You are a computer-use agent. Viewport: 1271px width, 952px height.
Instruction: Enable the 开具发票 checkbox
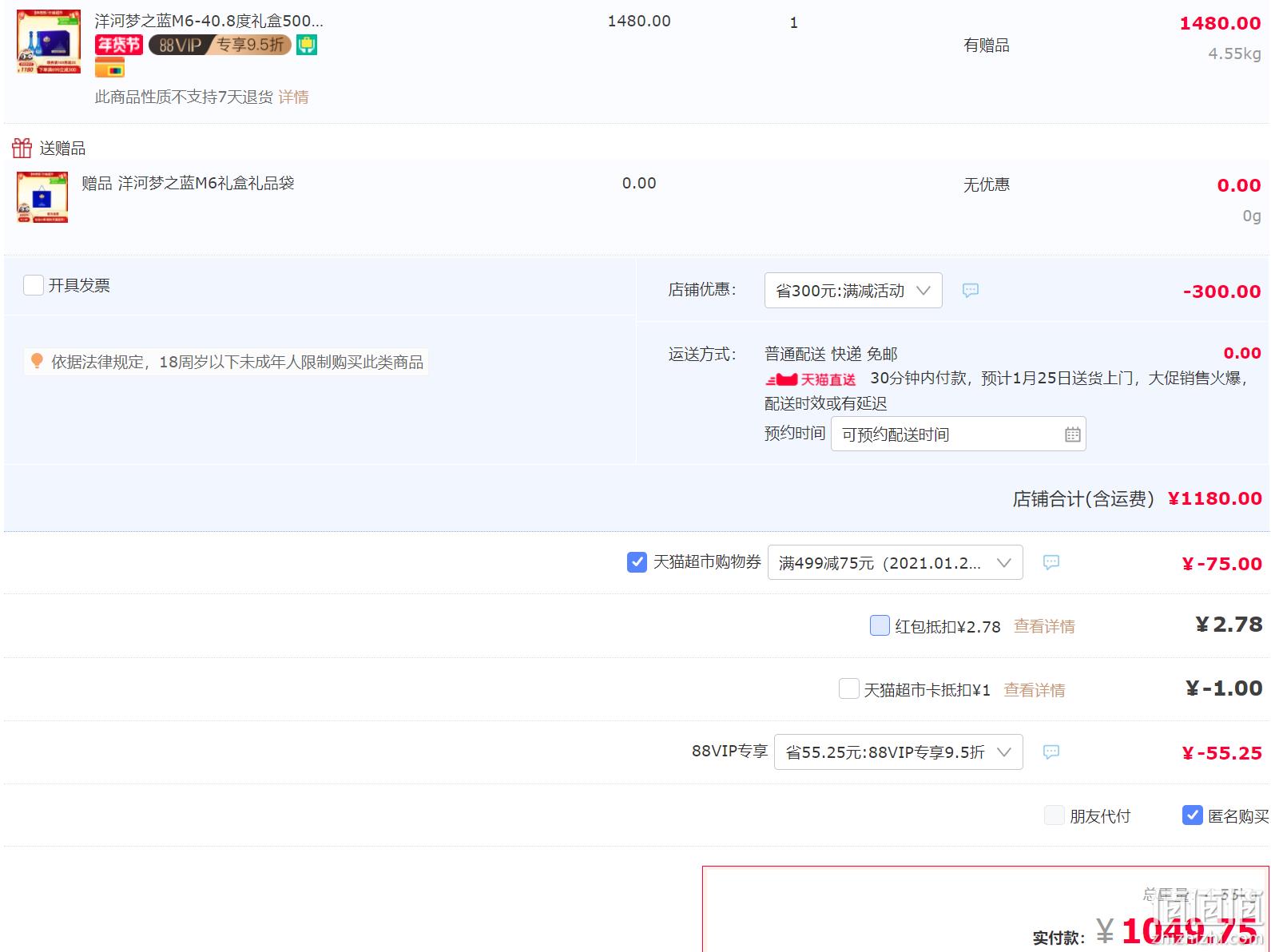point(34,285)
